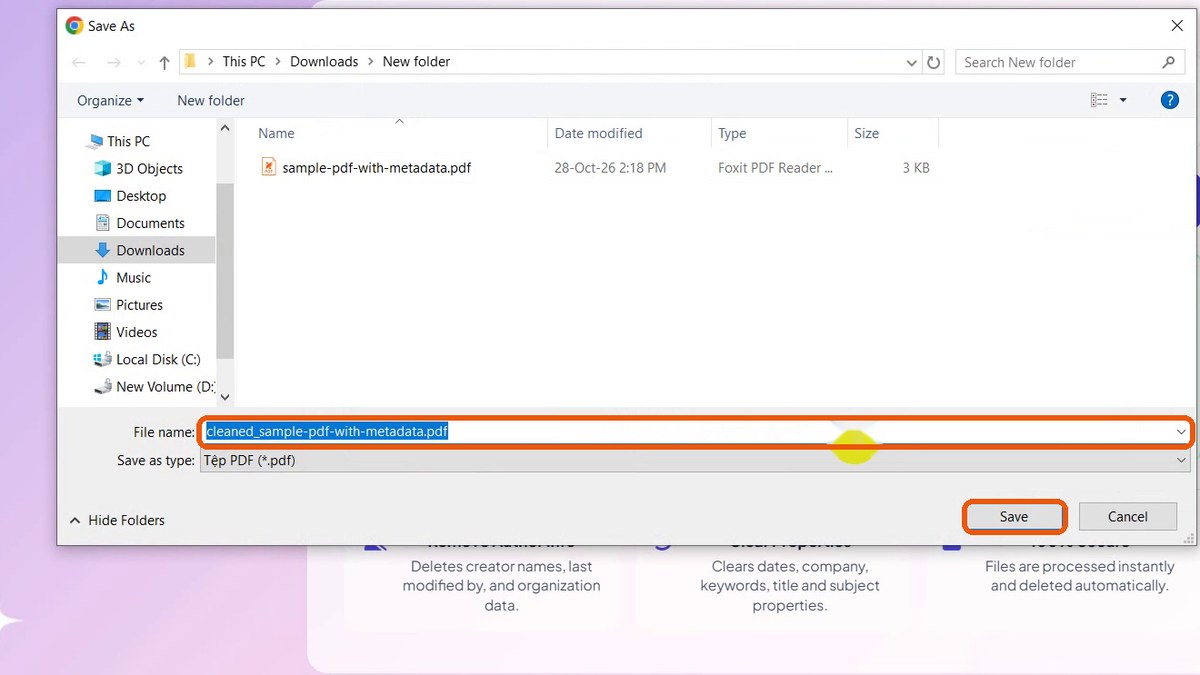1200x675 pixels.
Task: Click the Back navigation arrow
Action: (79, 62)
